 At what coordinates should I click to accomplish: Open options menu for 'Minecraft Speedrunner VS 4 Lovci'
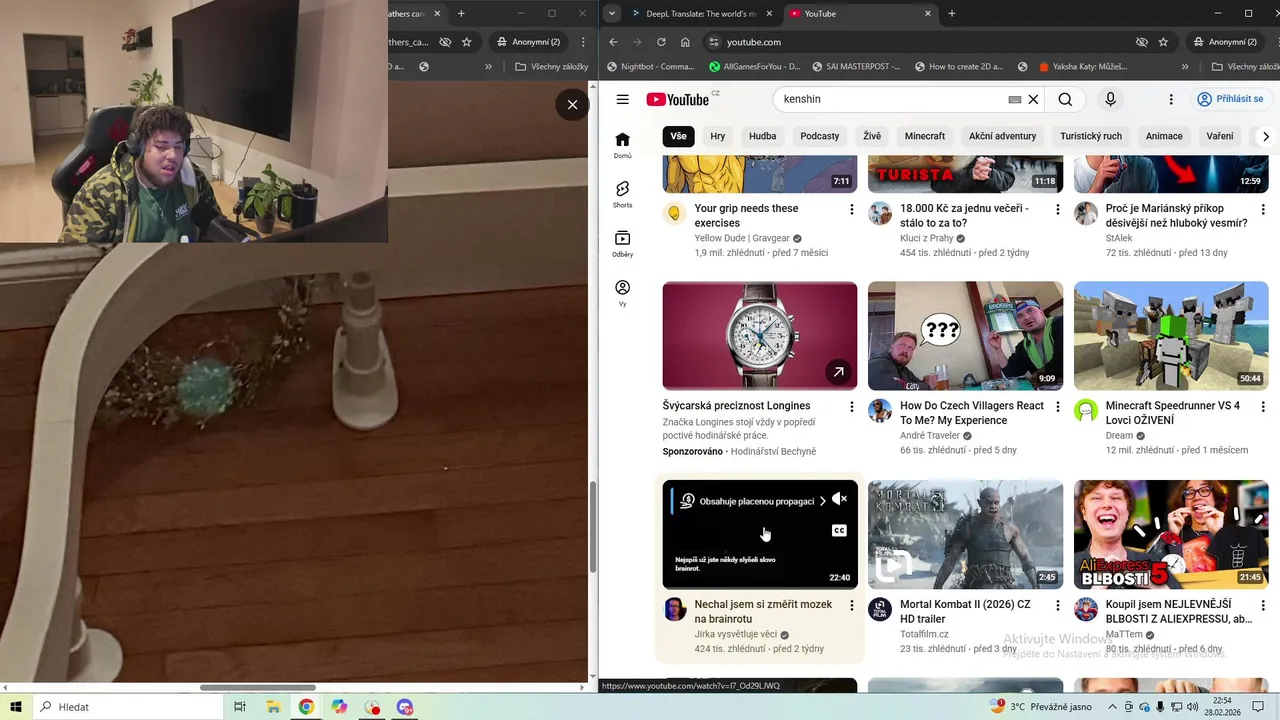(1263, 407)
